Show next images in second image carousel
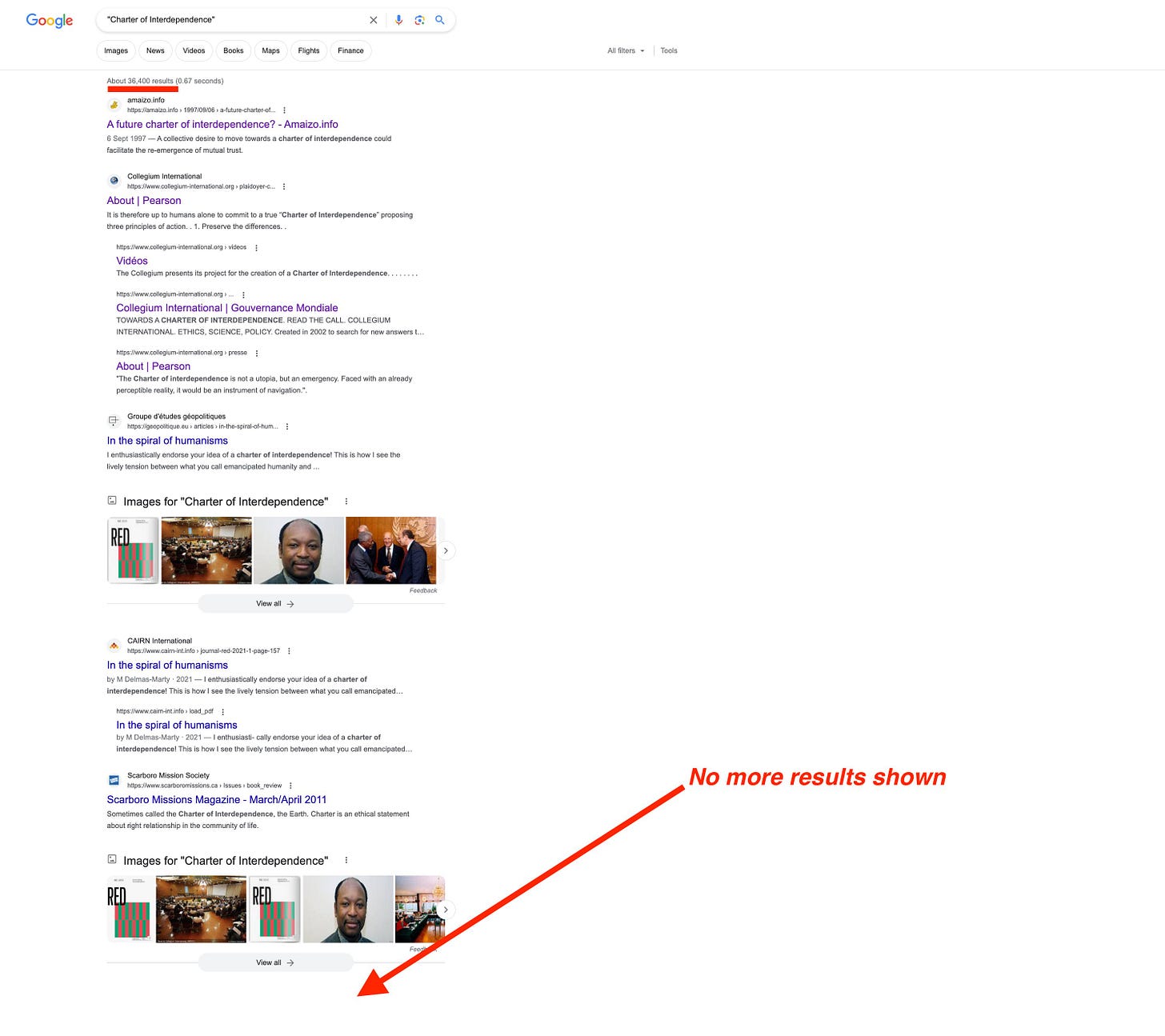This screenshot has height=1036, width=1165. pos(446,910)
